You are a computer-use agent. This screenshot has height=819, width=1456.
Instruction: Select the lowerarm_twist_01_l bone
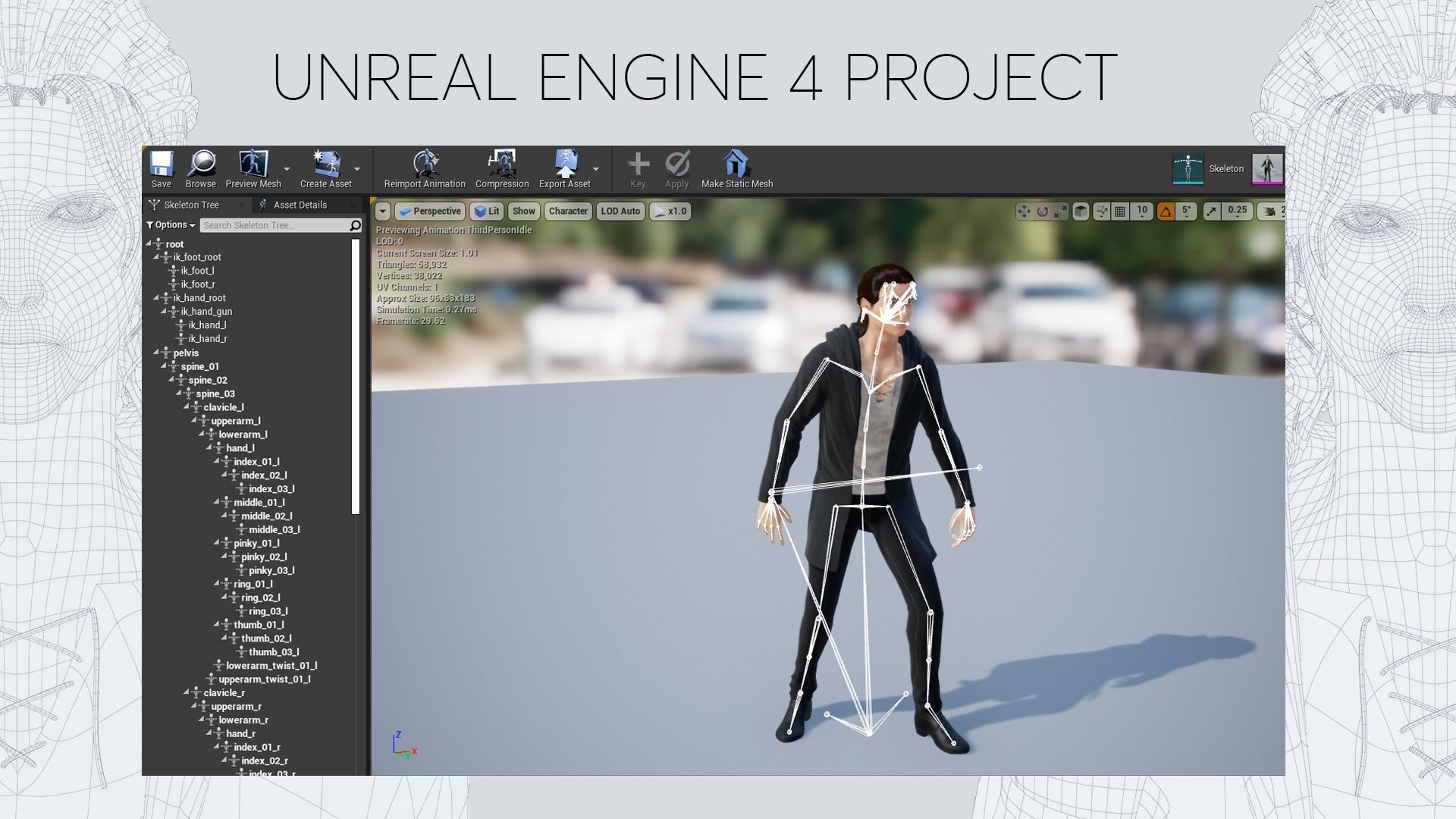tap(271, 666)
